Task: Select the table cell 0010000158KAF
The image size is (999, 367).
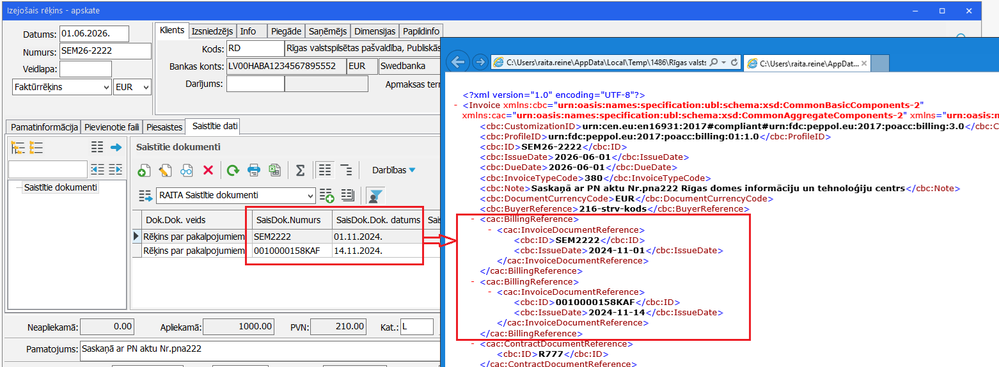Action: 292,250
